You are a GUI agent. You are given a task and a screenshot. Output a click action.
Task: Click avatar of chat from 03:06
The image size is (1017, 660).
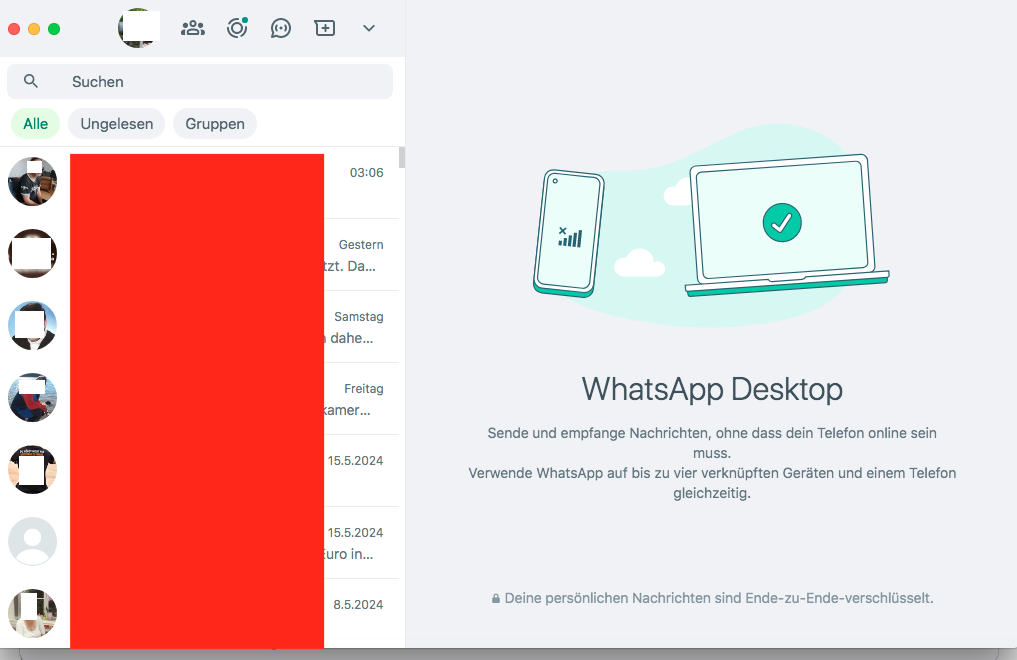pyautogui.click(x=32, y=182)
